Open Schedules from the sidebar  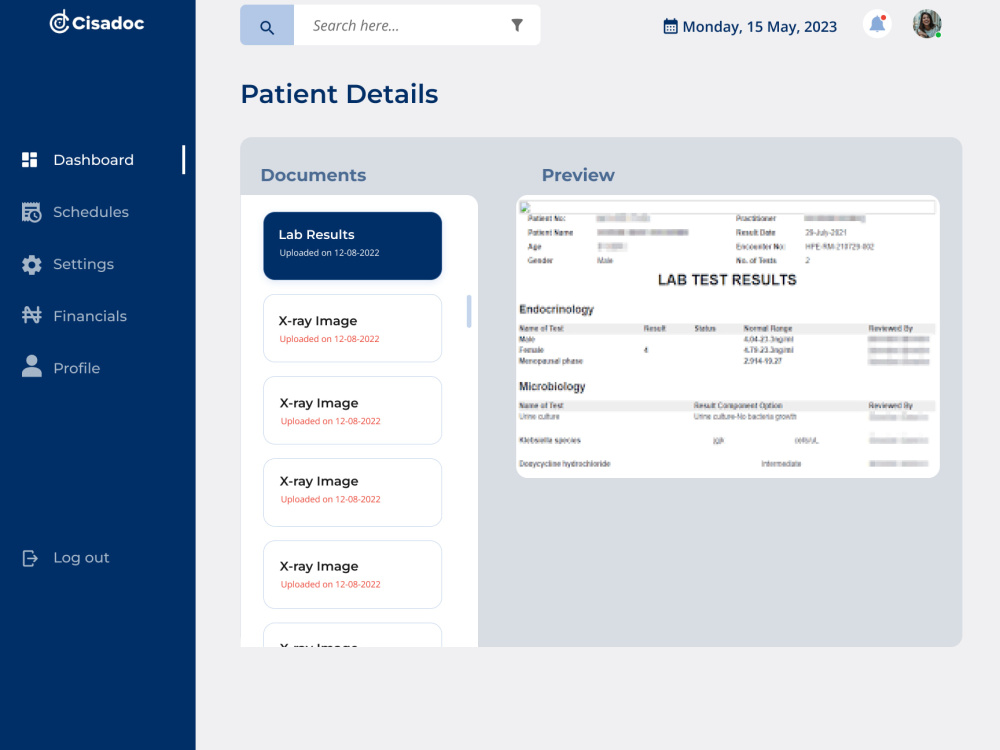click(91, 212)
